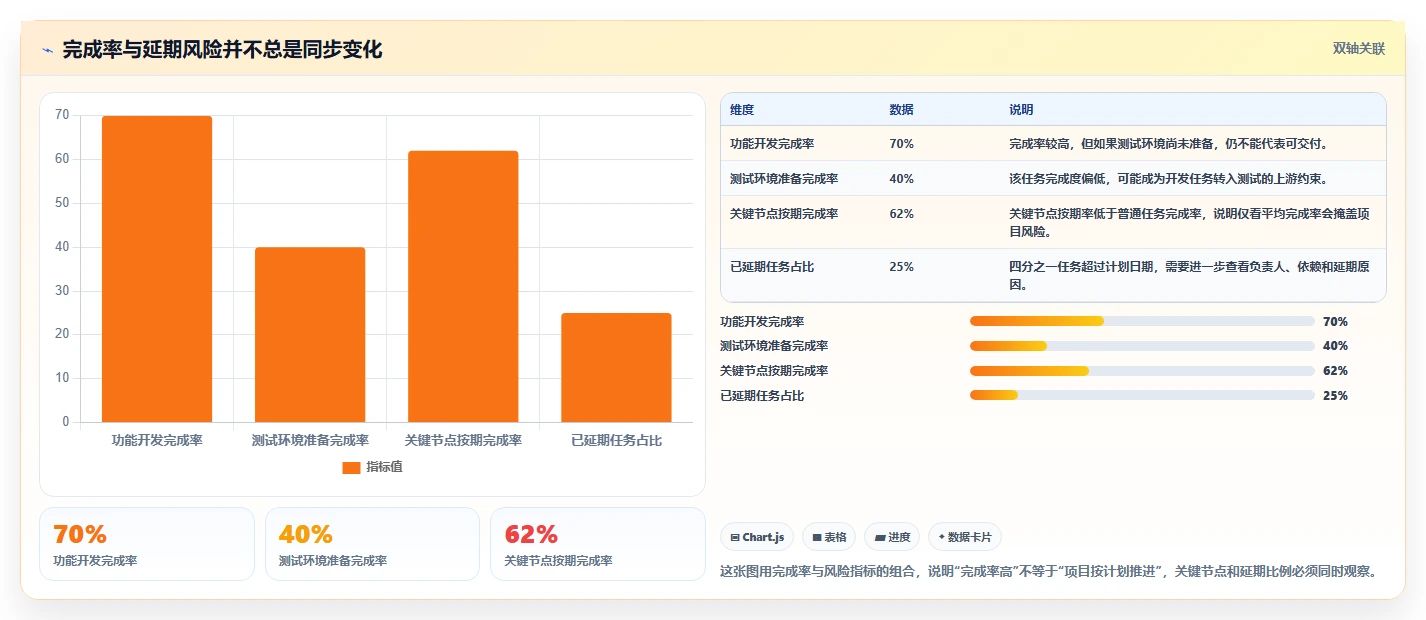Click the x-axis label 已延期任务占比
The height and width of the screenshot is (620, 1426).
tap(616, 440)
